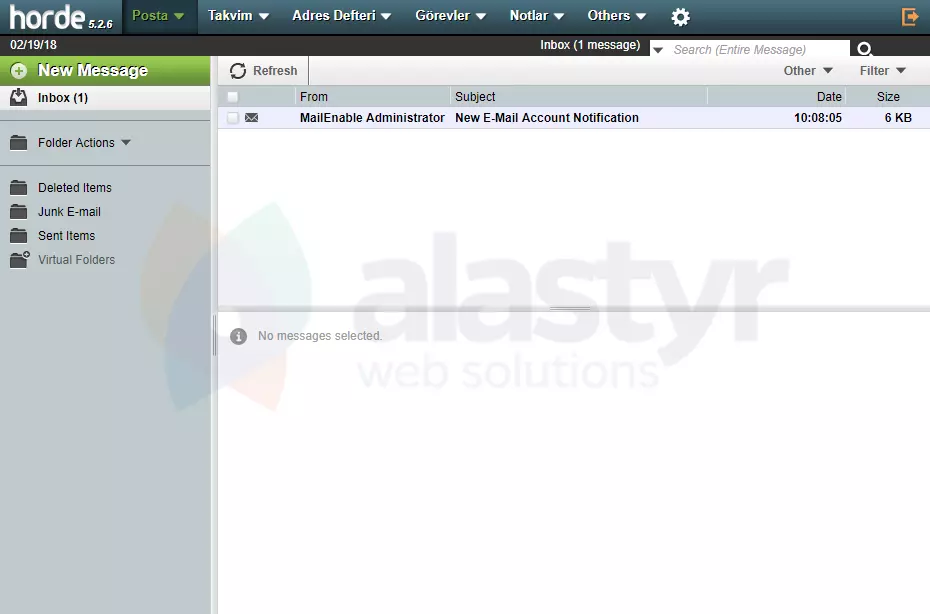Image resolution: width=930 pixels, height=614 pixels.
Task: Open the New E-Mail Account Notification message
Action: 547,117
